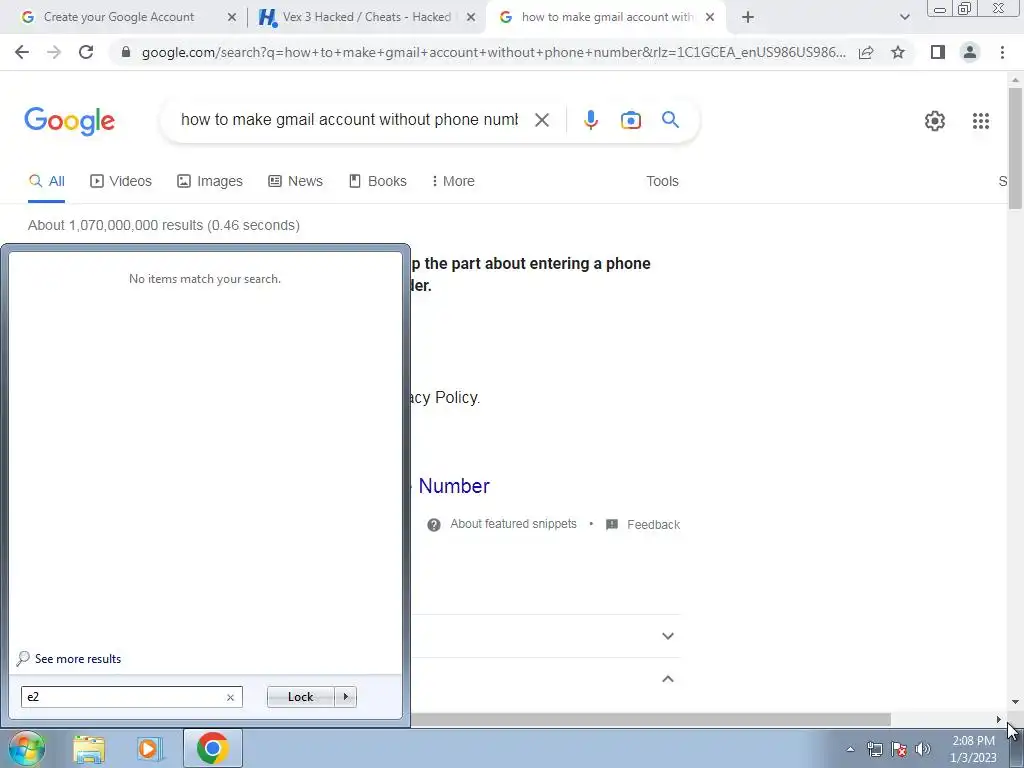Click the browser forward arrow

click(54, 52)
